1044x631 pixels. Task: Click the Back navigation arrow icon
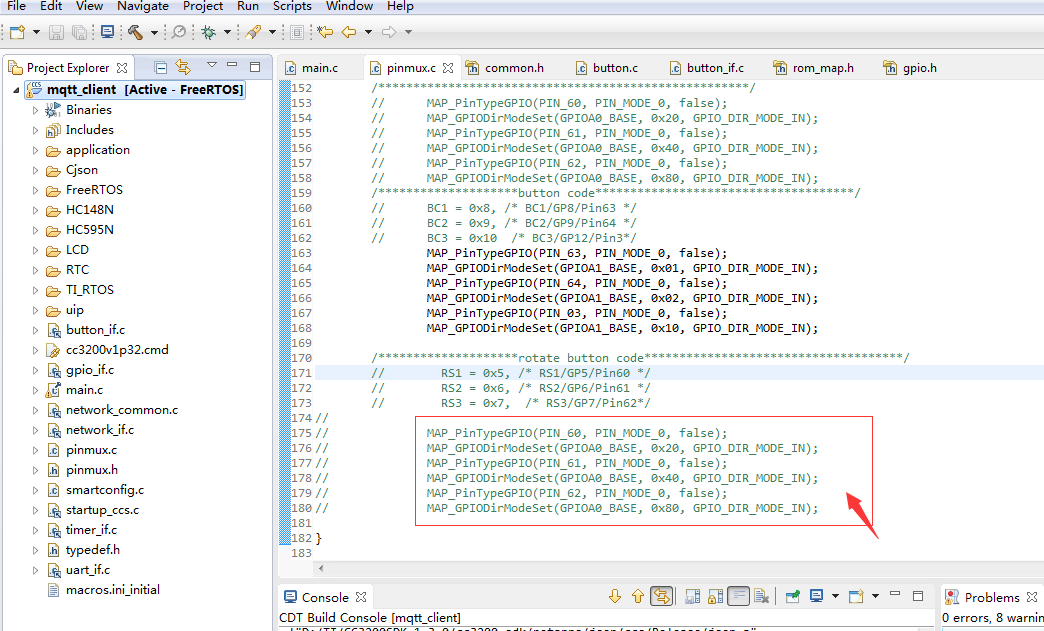(349, 32)
